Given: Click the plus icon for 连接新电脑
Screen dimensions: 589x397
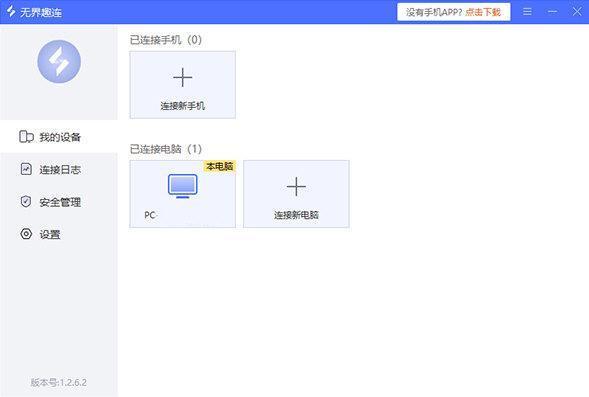Looking at the screenshot, I should [296, 186].
